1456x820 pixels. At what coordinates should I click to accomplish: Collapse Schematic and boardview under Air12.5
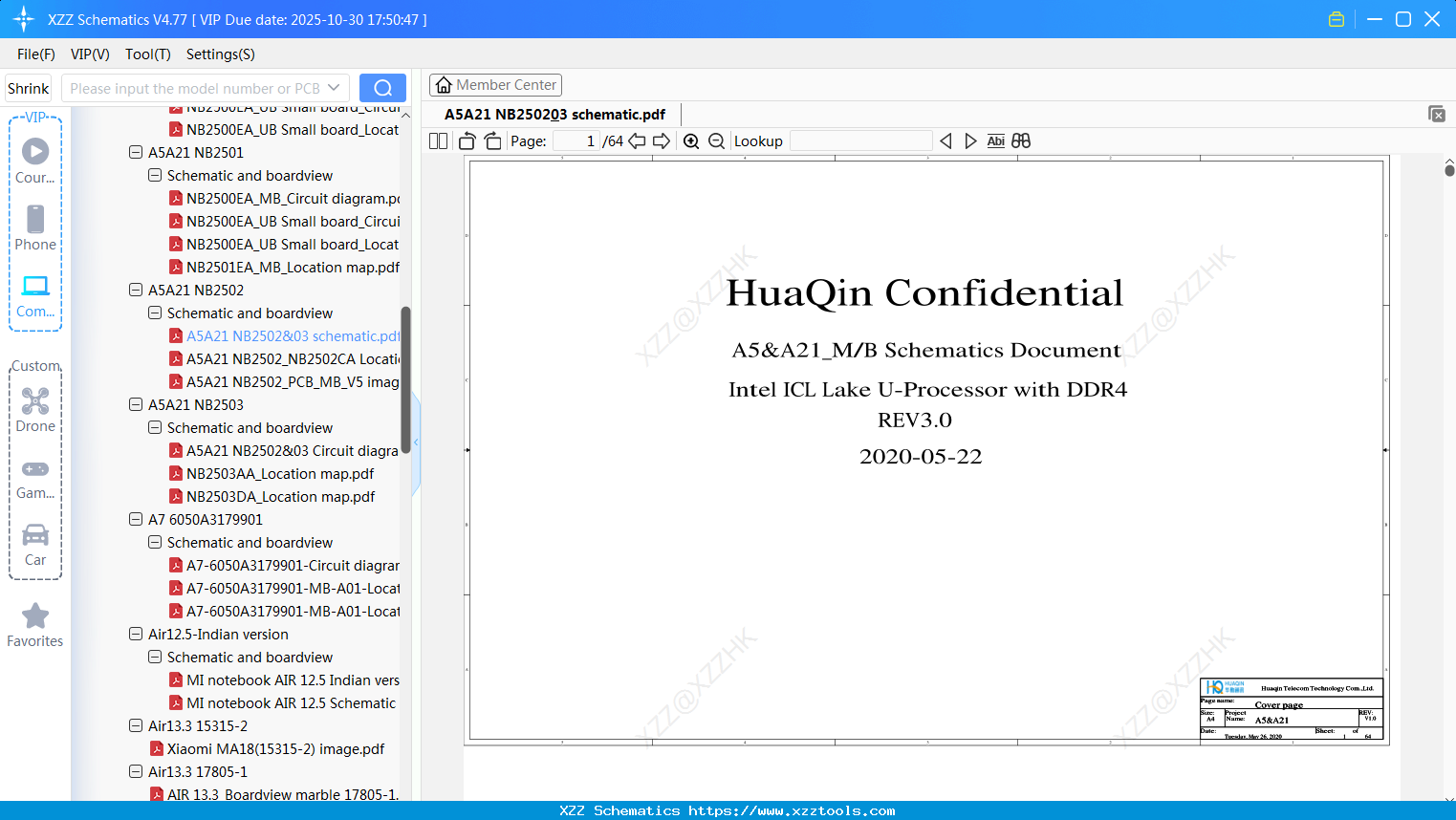(x=155, y=657)
